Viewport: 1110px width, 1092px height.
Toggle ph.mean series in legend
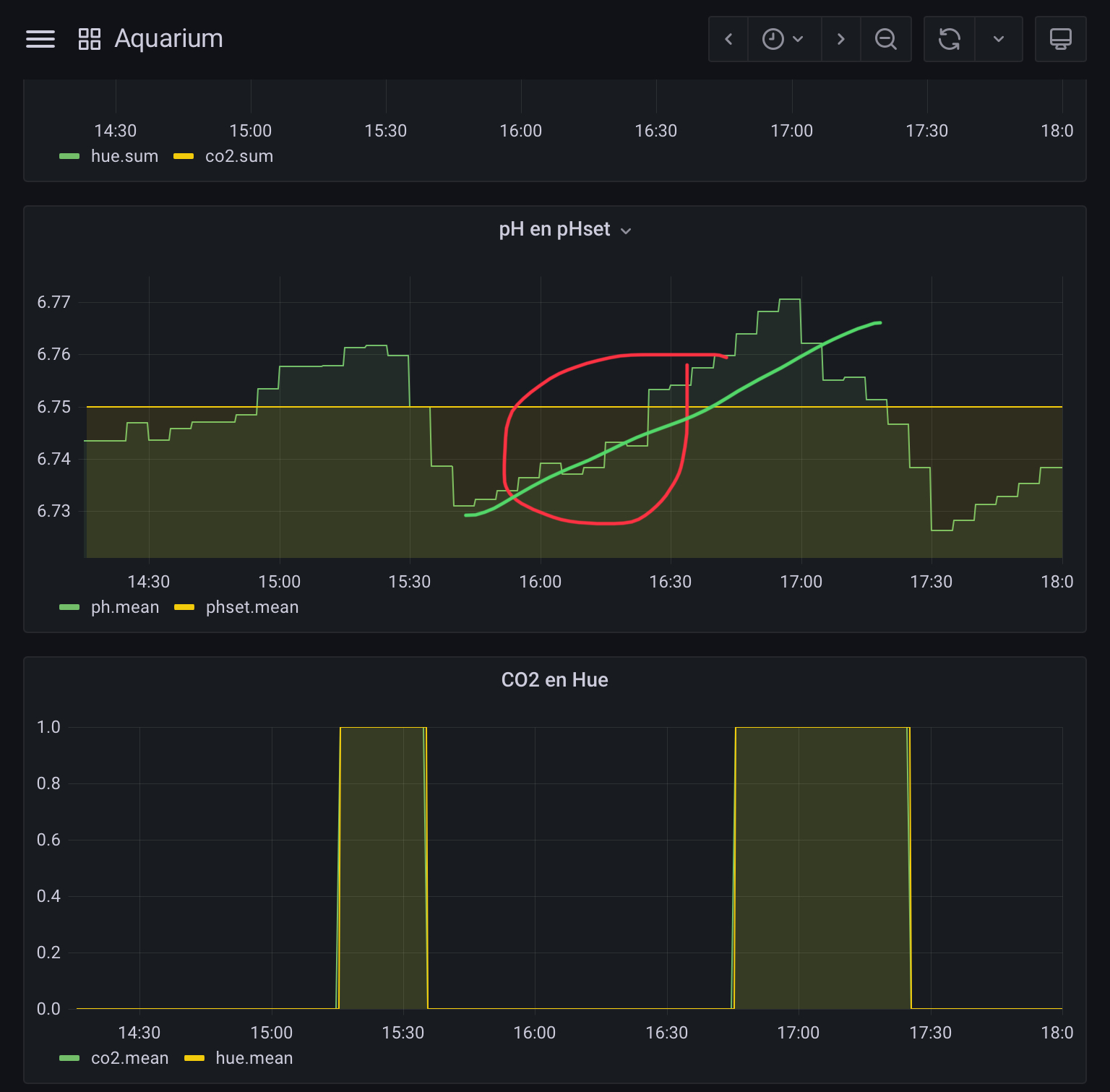(x=124, y=607)
